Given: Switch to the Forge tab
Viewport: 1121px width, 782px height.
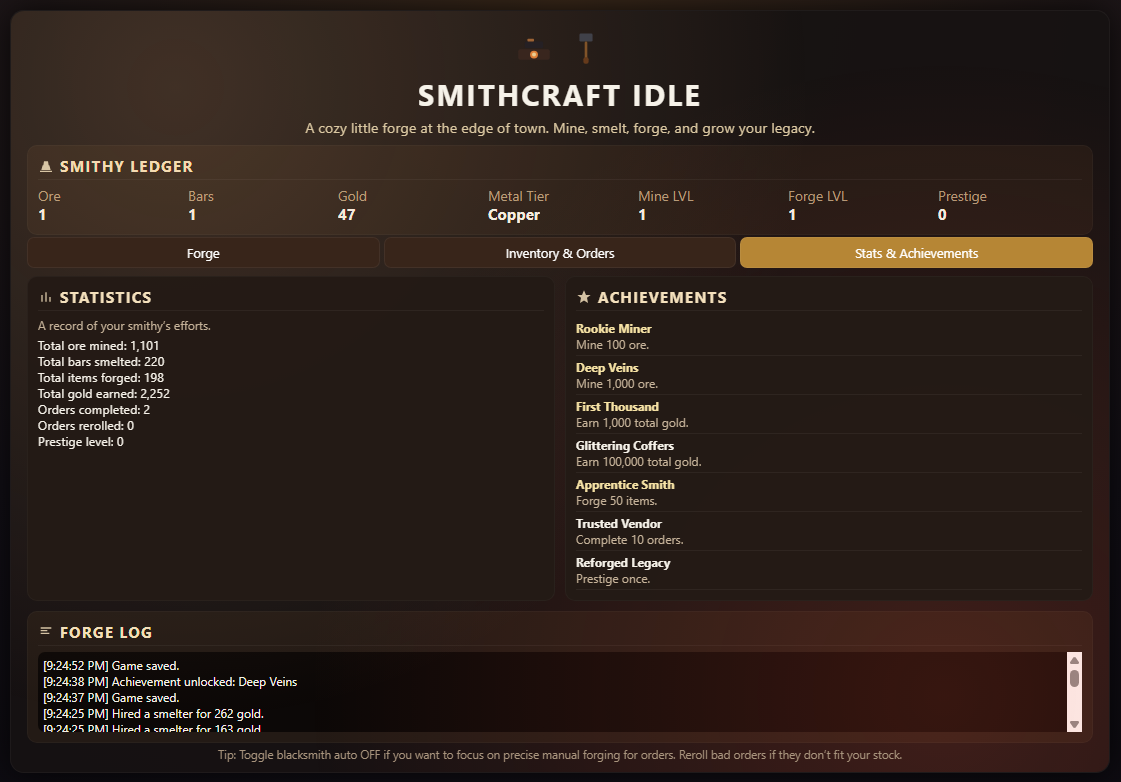Looking at the screenshot, I should pyautogui.click(x=203, y=253).
